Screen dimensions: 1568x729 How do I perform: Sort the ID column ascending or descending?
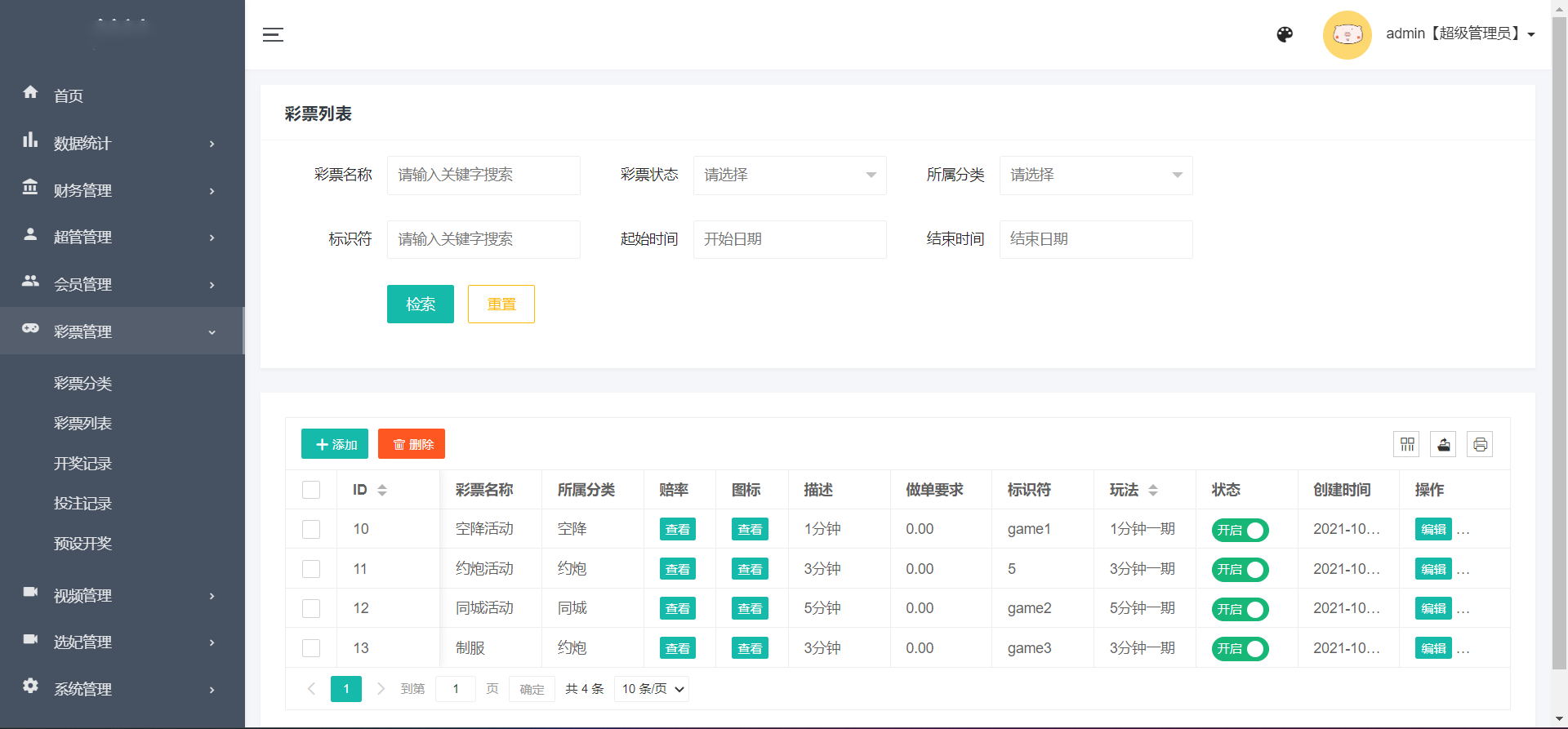coord(381,490)
